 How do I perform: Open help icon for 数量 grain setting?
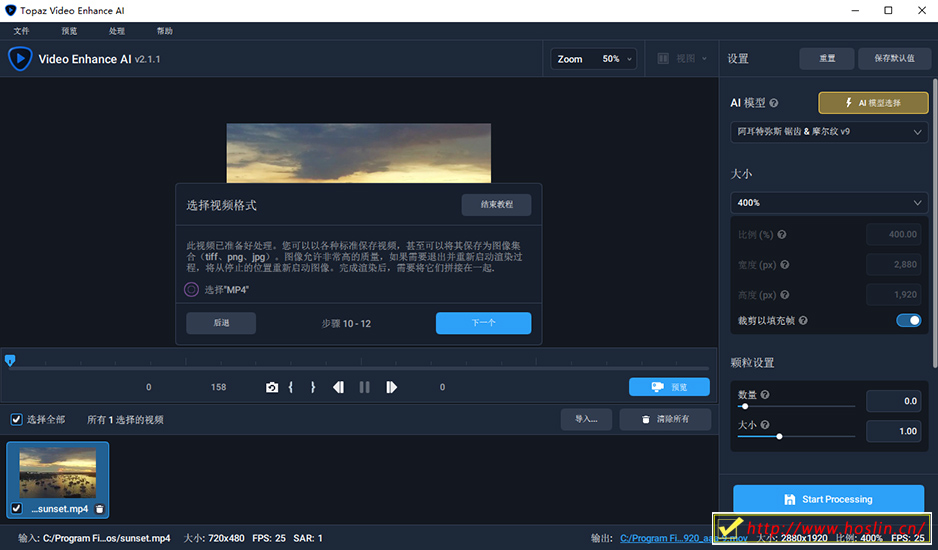[x=765, y=395]
